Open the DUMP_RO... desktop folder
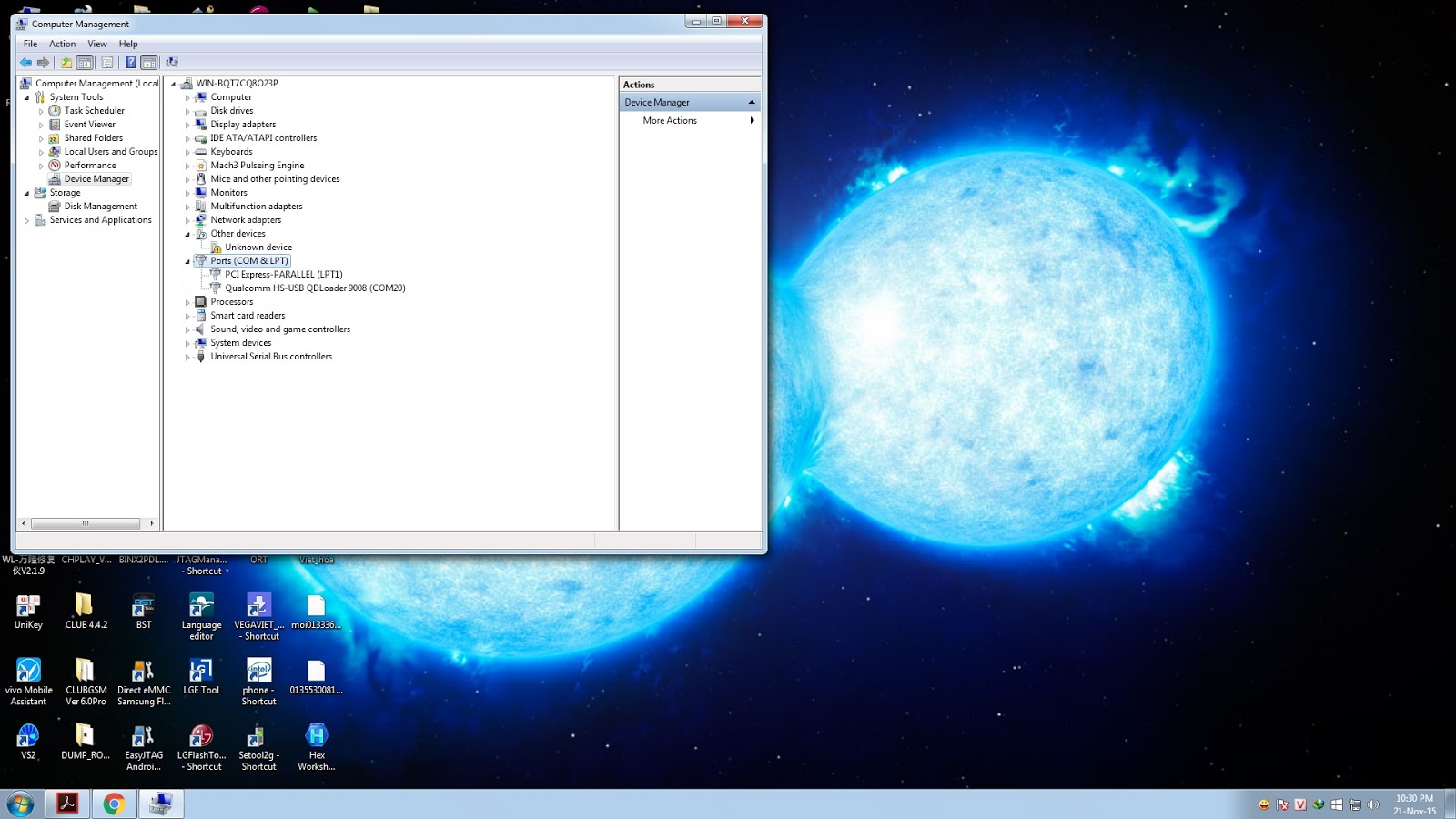Image resolution: width=1456 pixels, height=819 pixels. tap(86, 742)
